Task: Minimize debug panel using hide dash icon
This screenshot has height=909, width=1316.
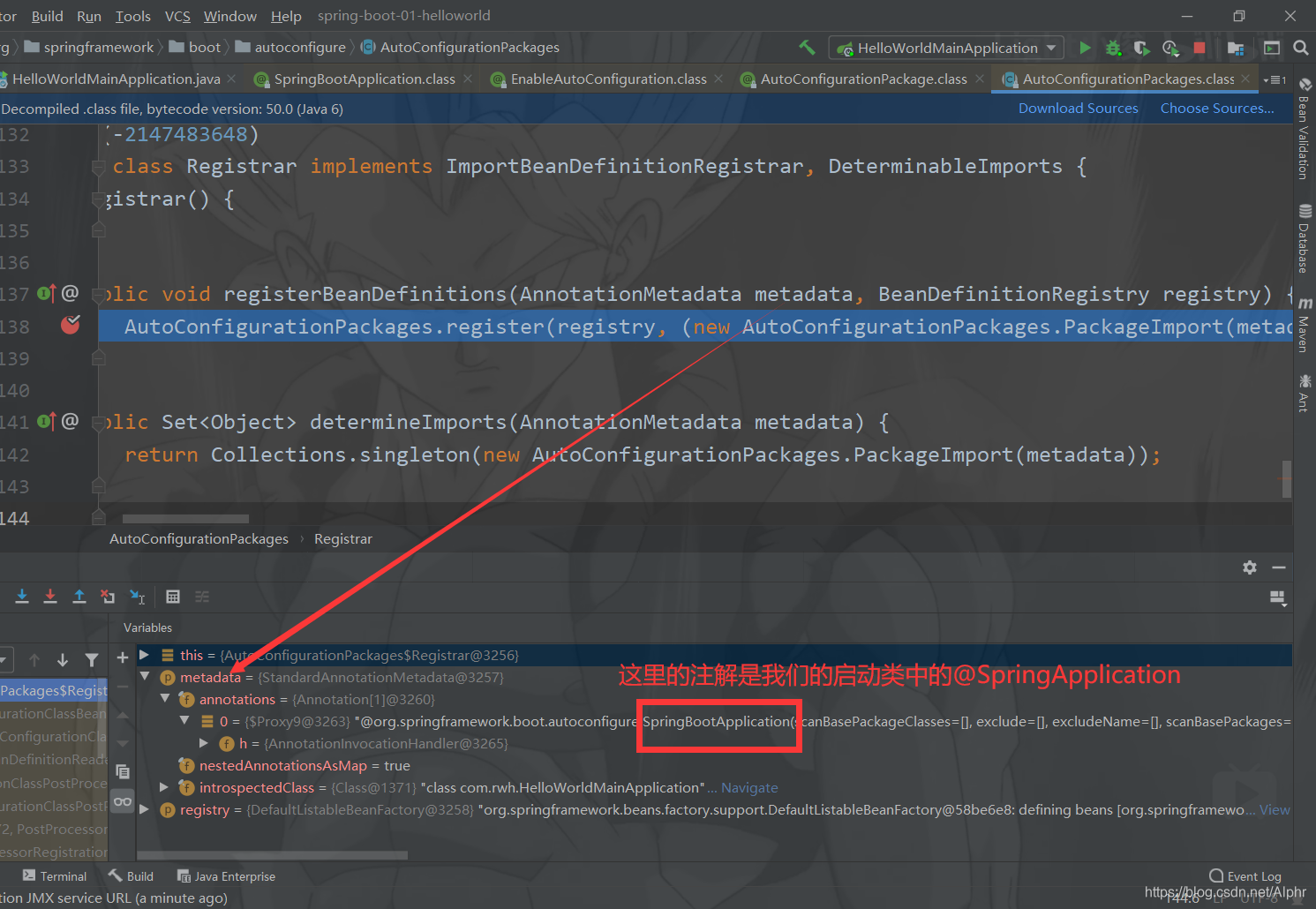Action: (1279, 567)
